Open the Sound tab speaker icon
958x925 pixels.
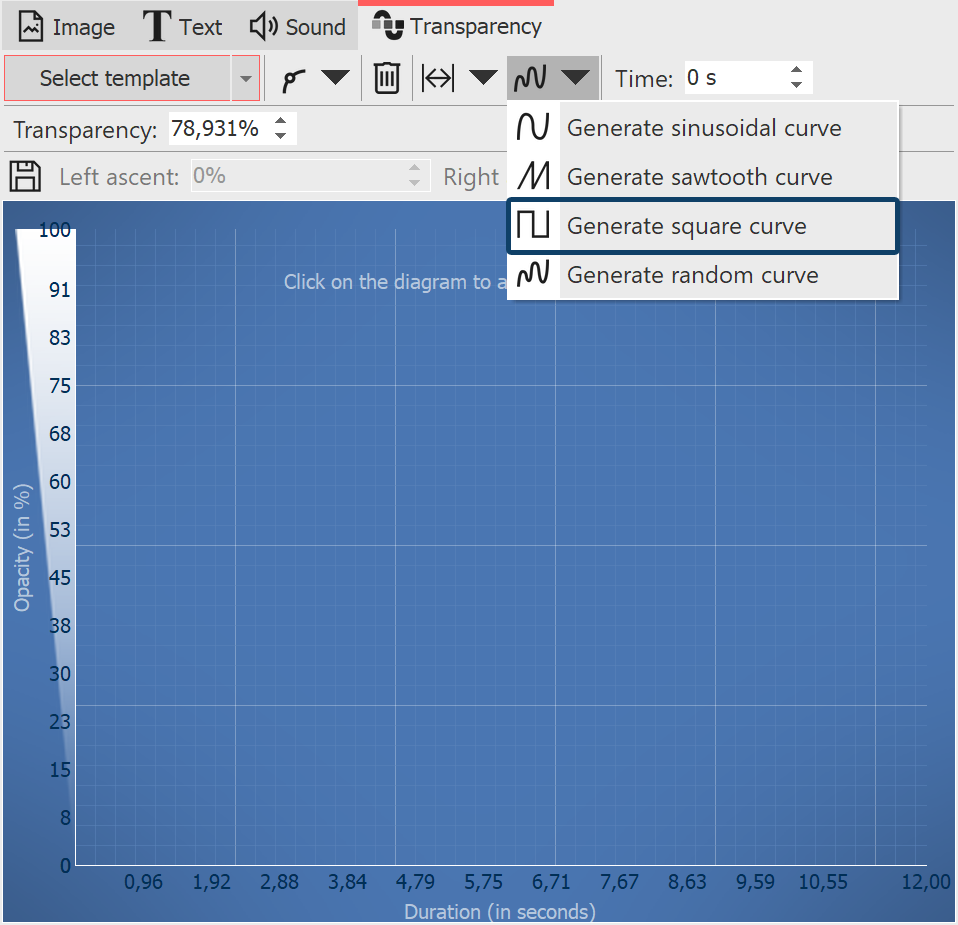coord(261,26)
